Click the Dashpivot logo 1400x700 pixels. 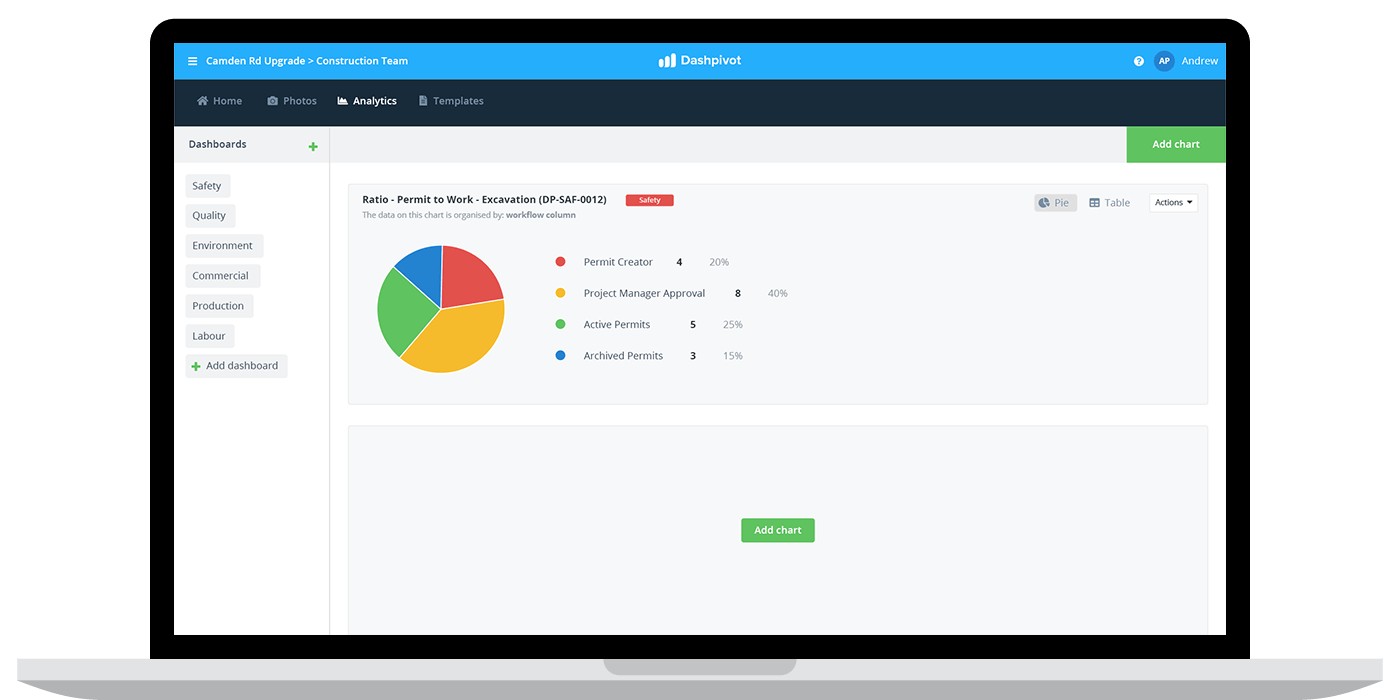click(x=700, y=61)
